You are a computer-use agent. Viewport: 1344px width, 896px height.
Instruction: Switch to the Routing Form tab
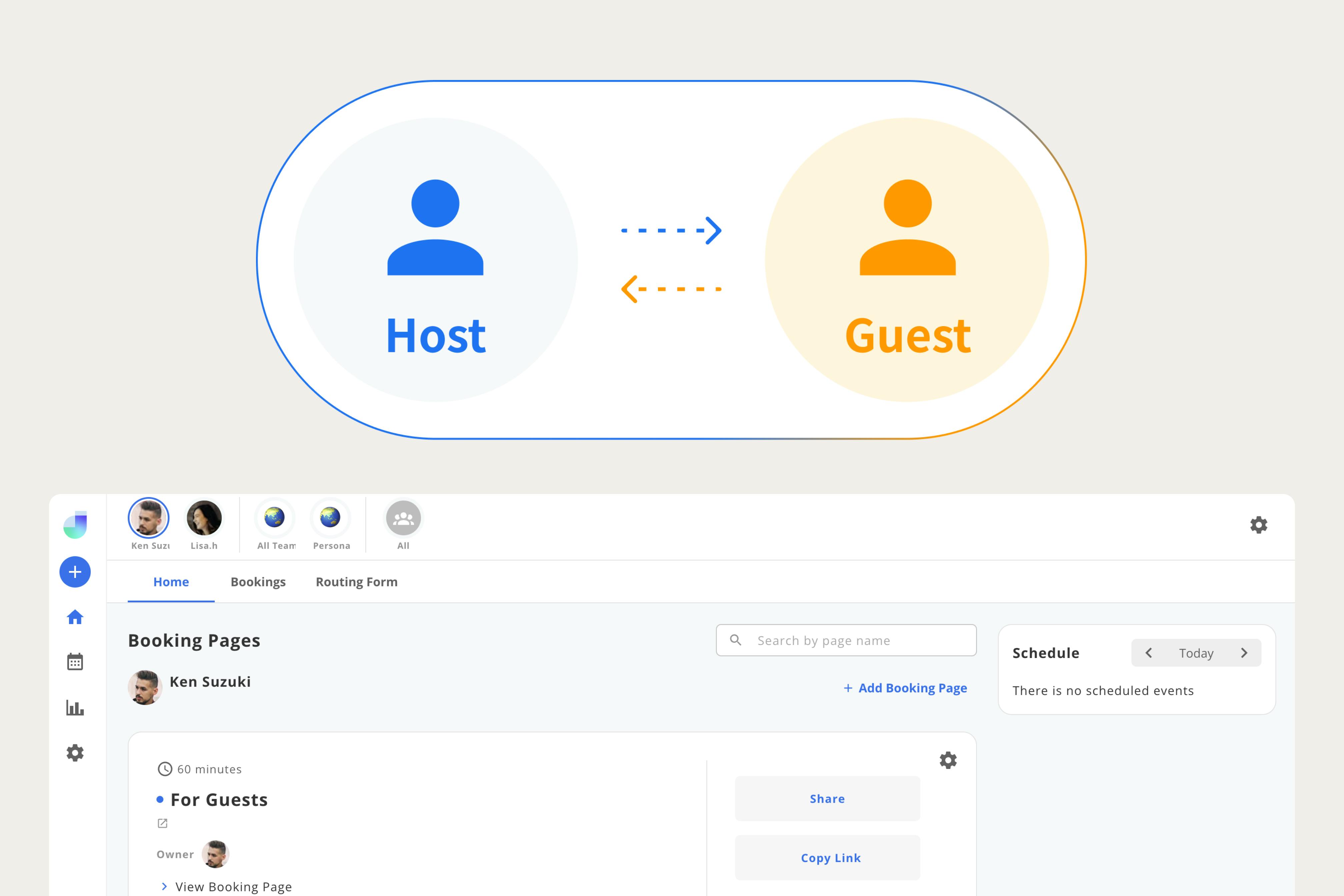point(357,582)
